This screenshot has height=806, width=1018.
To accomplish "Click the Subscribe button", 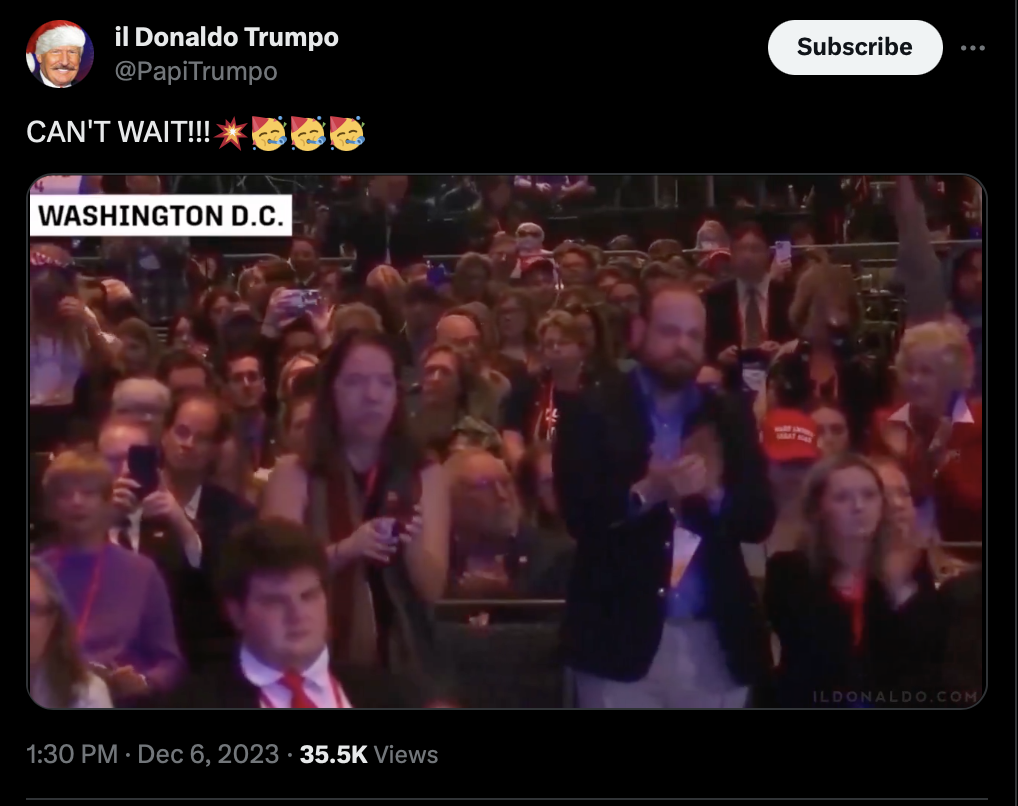I will click(854, 47).
